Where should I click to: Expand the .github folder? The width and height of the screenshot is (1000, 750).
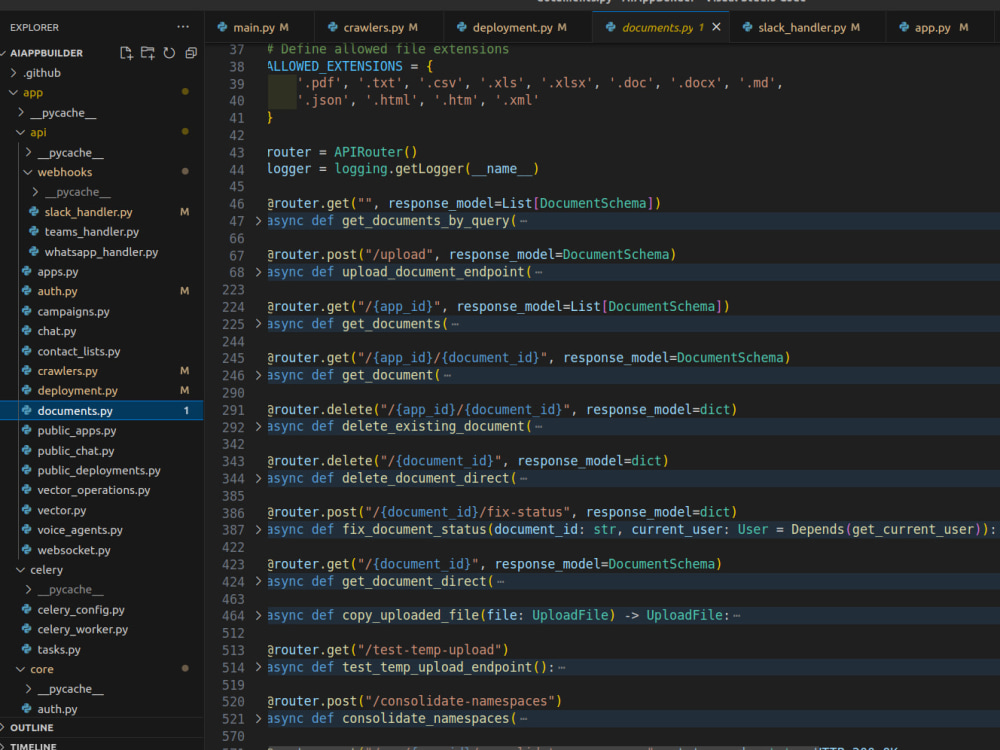[x=13, y=73]
